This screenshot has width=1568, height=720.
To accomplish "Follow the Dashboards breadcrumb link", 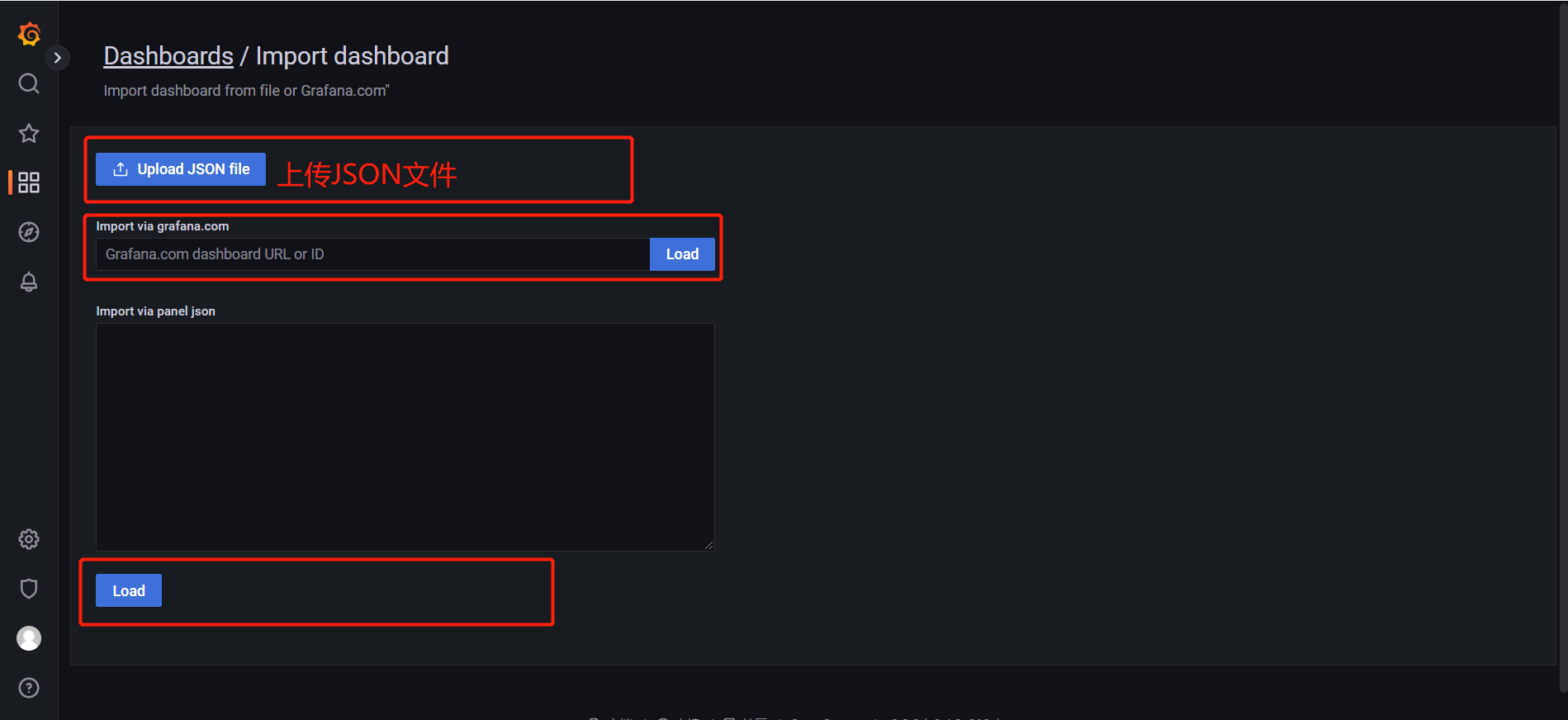I will (x=168, y=56).
